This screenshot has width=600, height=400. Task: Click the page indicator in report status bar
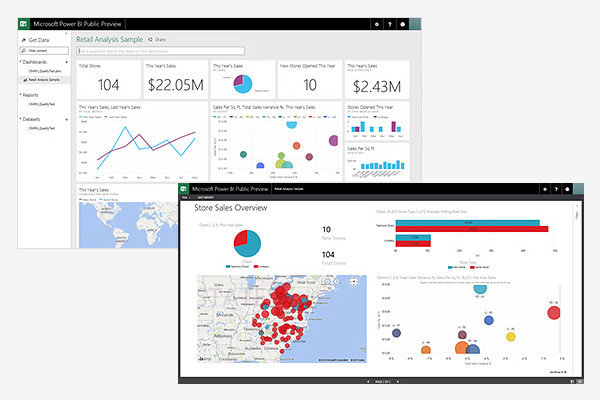(x=383, y=382)
